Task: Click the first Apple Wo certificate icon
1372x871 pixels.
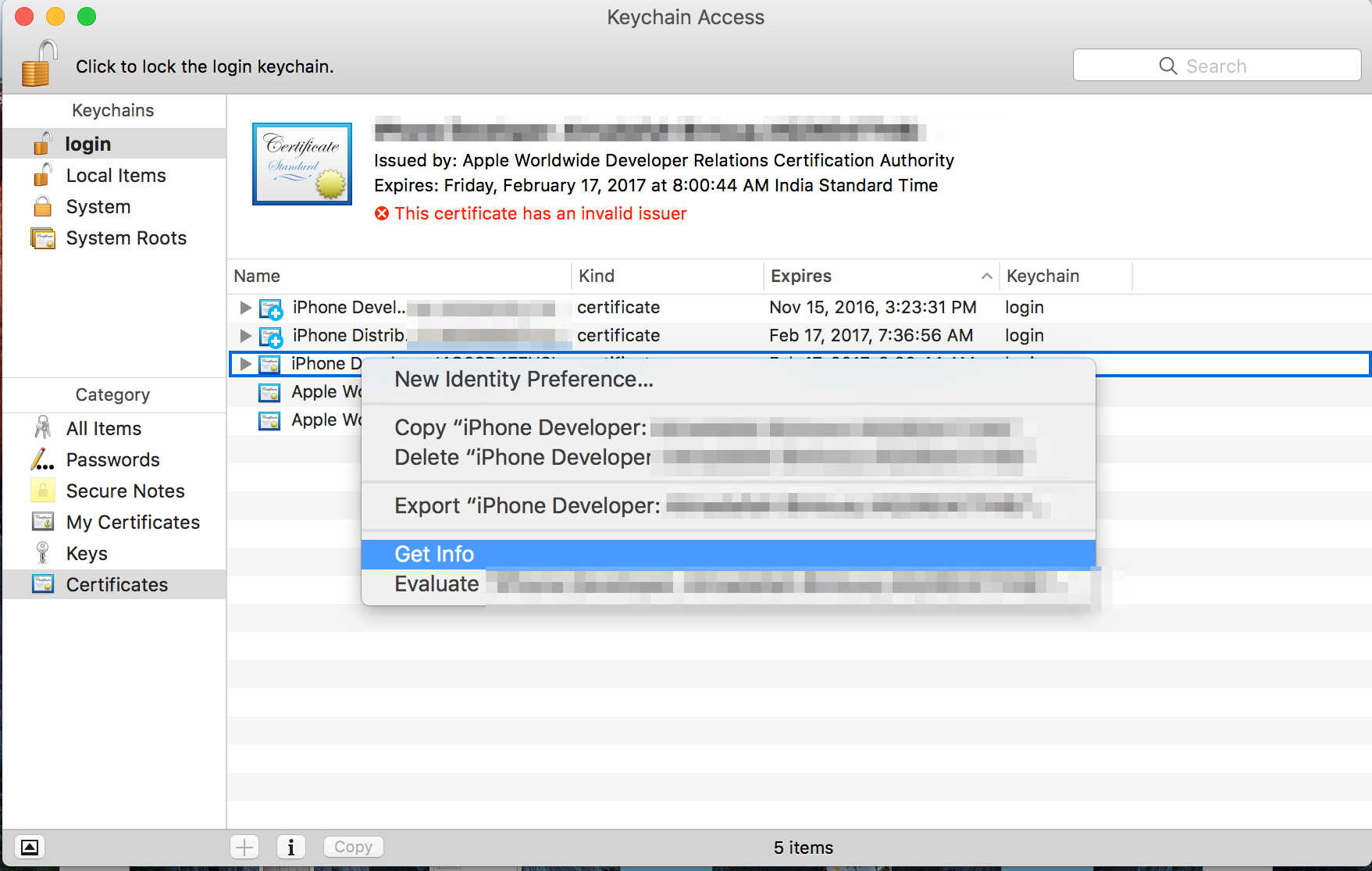Action: (x=269, y=392)
